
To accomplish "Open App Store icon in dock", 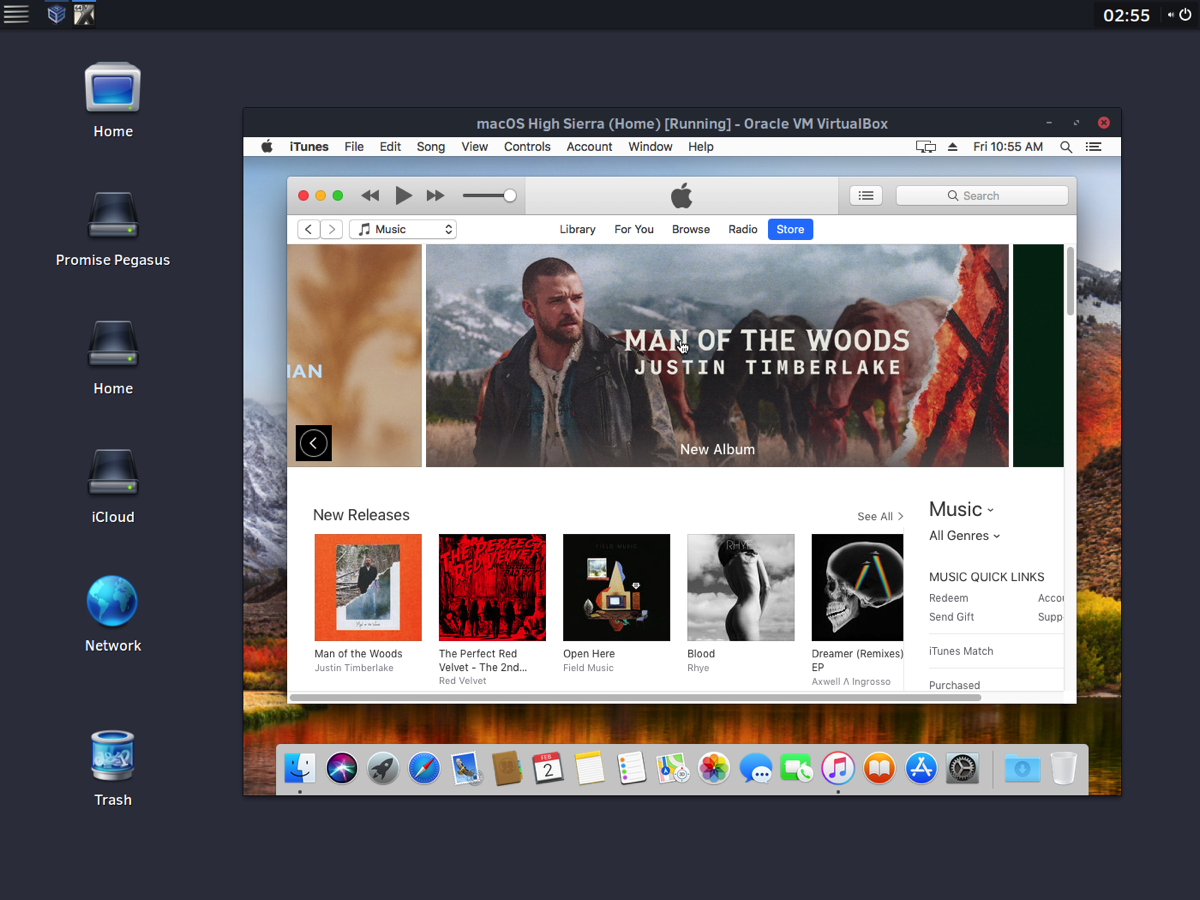I will 921,768.
